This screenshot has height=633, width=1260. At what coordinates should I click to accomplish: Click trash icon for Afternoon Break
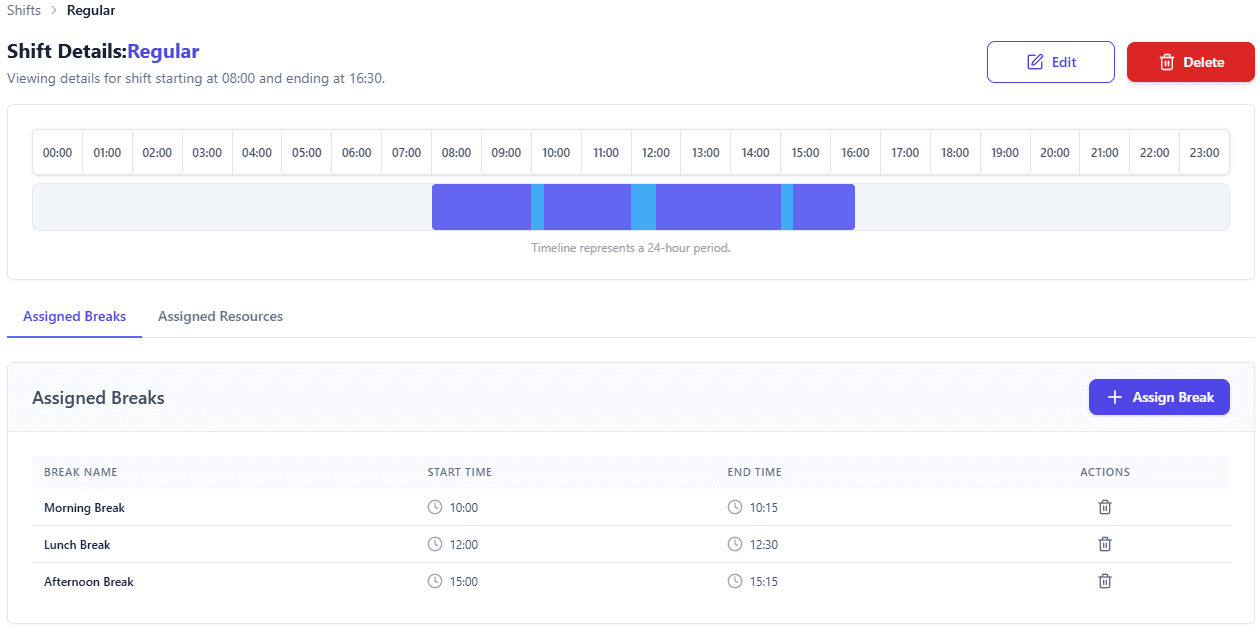click(x=1105, y=581)
